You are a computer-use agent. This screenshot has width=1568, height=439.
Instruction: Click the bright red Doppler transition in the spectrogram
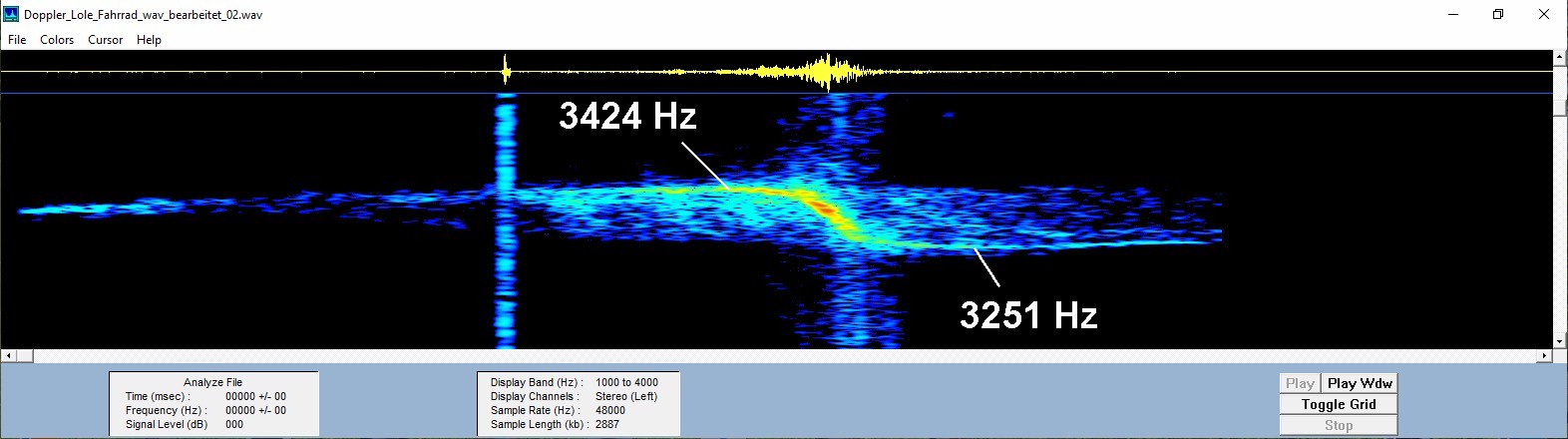(x=823, y=209)
